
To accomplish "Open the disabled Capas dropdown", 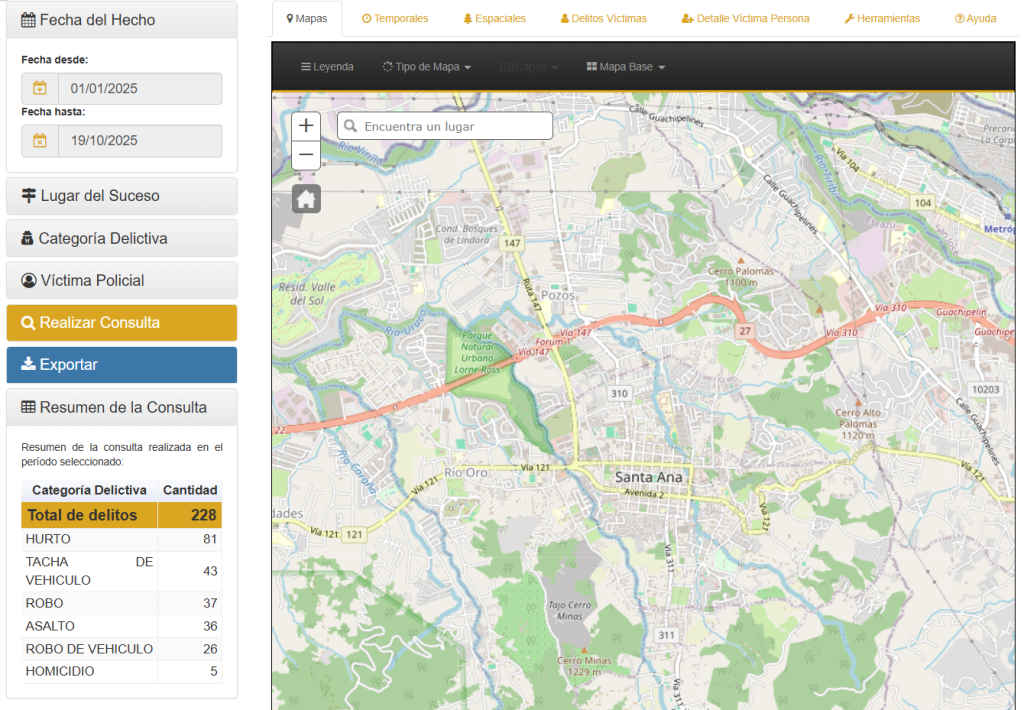I will click(x=529, y=67).
